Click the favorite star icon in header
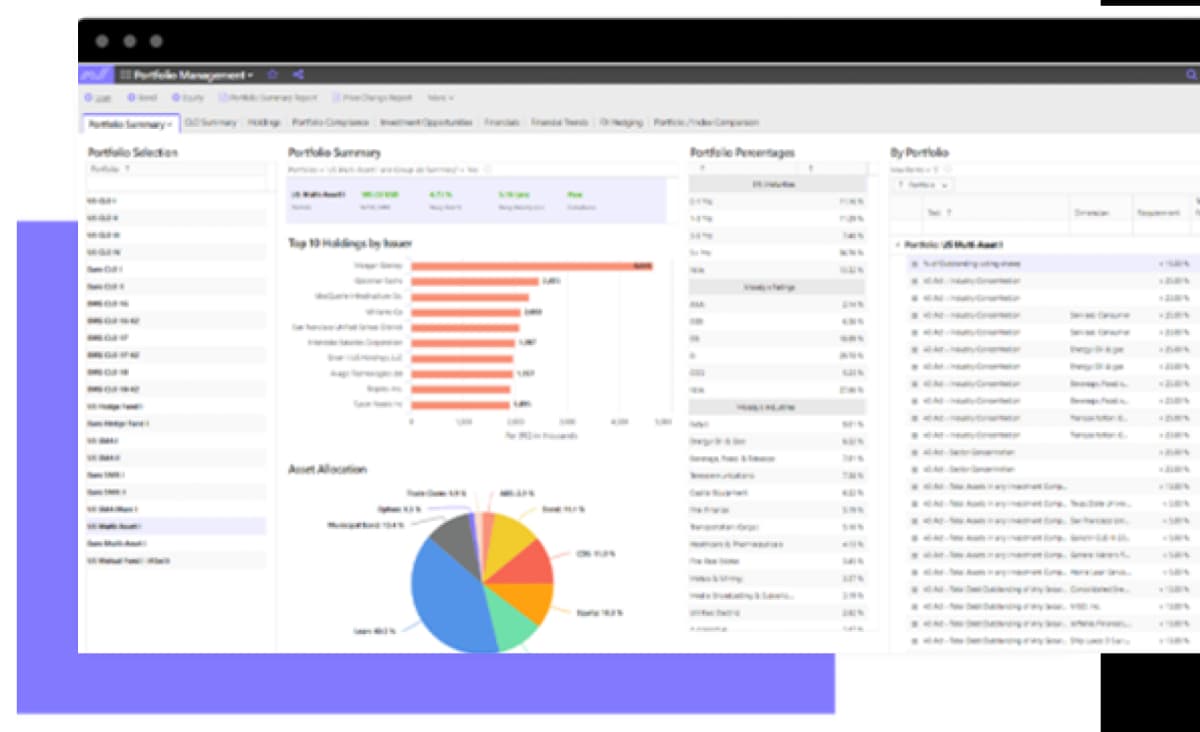The width and height of the screenshot is (1200, 732). [272, 75]
